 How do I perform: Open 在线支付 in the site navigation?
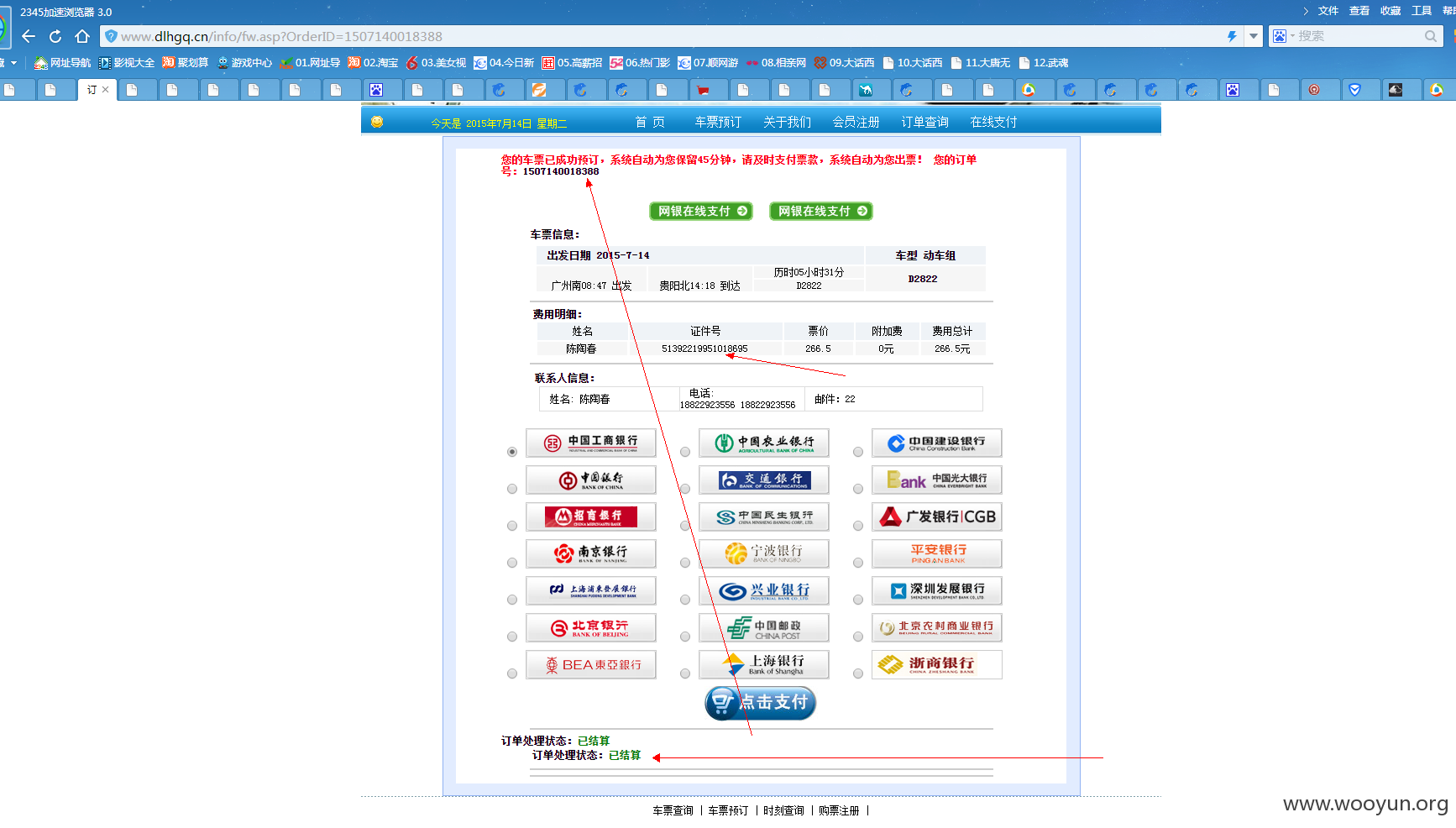(993, 123)
